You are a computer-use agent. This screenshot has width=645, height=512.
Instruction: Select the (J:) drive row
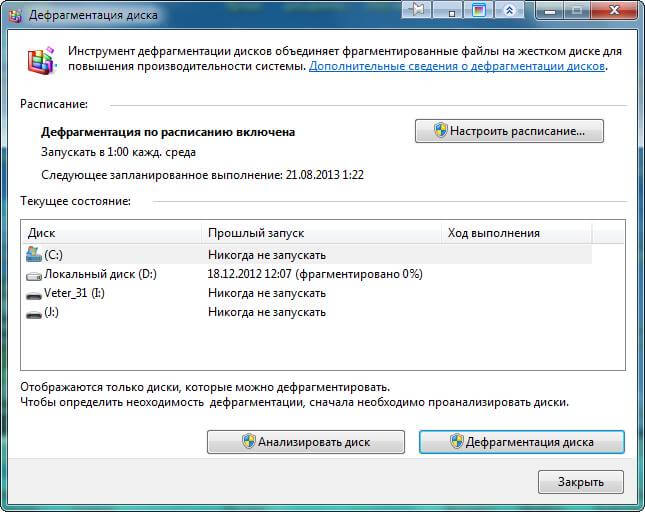pos(307,312)
